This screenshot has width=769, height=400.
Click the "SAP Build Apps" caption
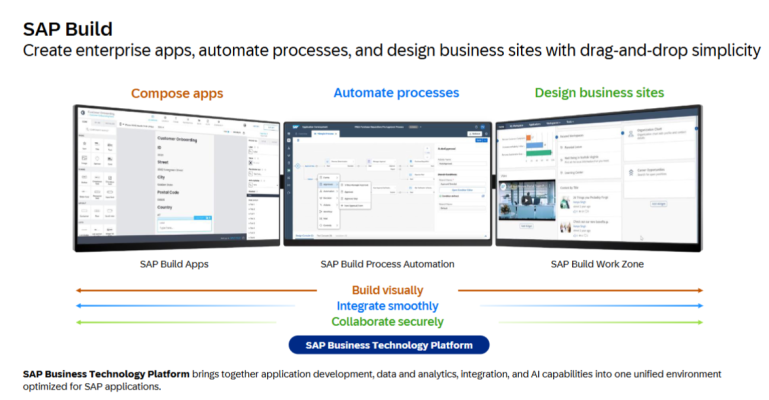point(174,264)
